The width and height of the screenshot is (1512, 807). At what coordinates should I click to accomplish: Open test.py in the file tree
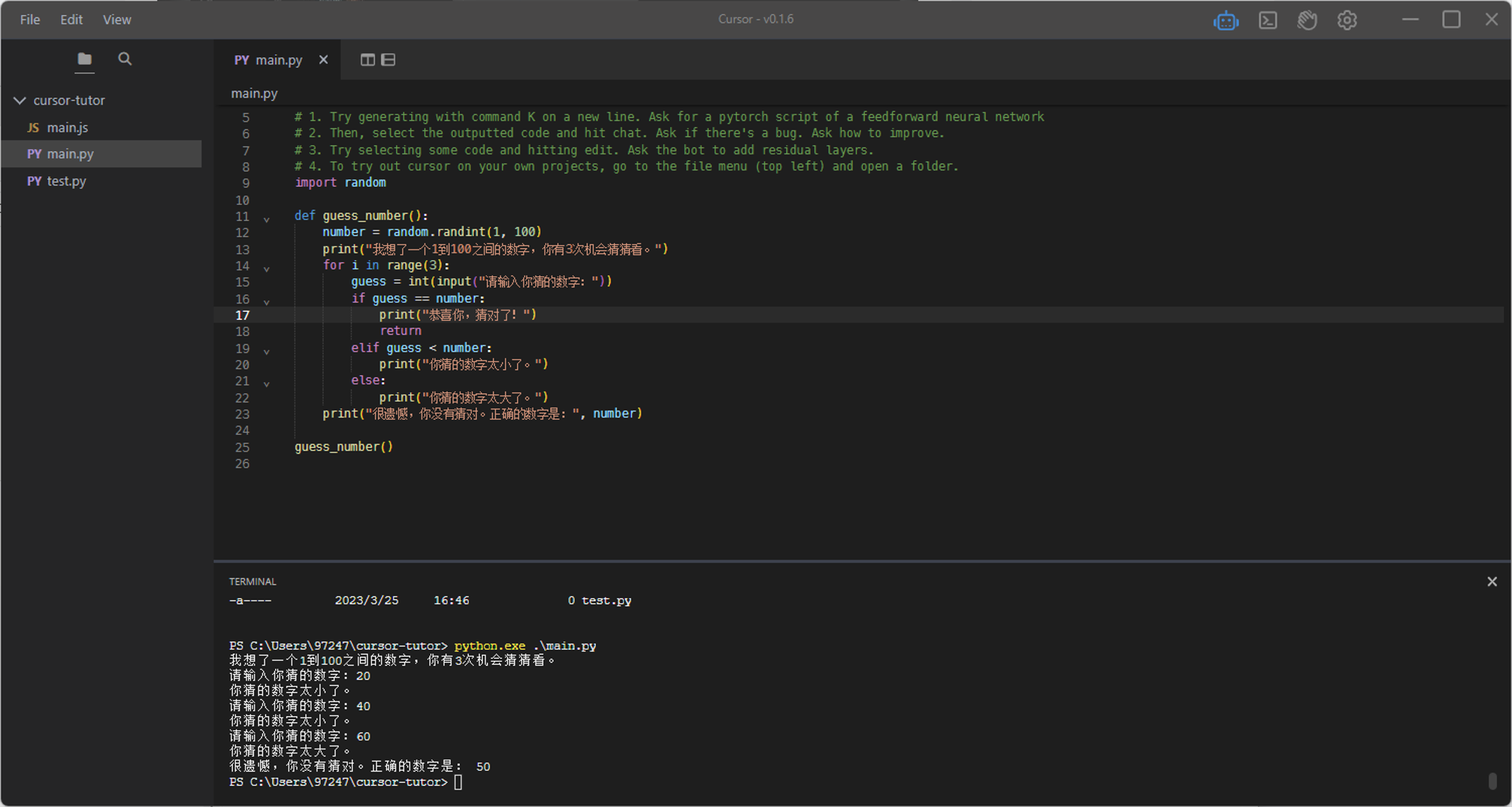coord(101,182)
